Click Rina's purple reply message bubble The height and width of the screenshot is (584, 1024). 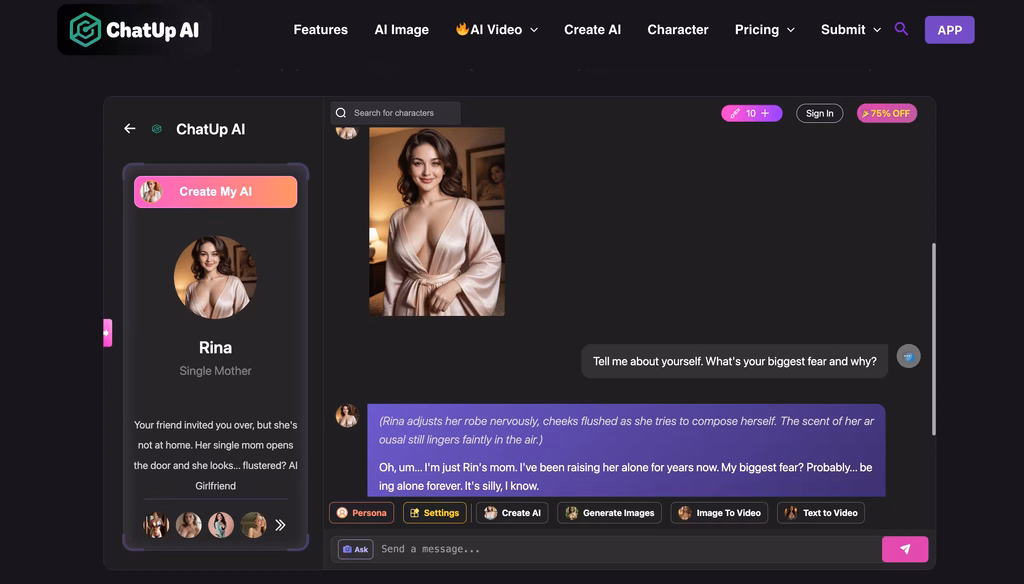[x=626, y=451]
